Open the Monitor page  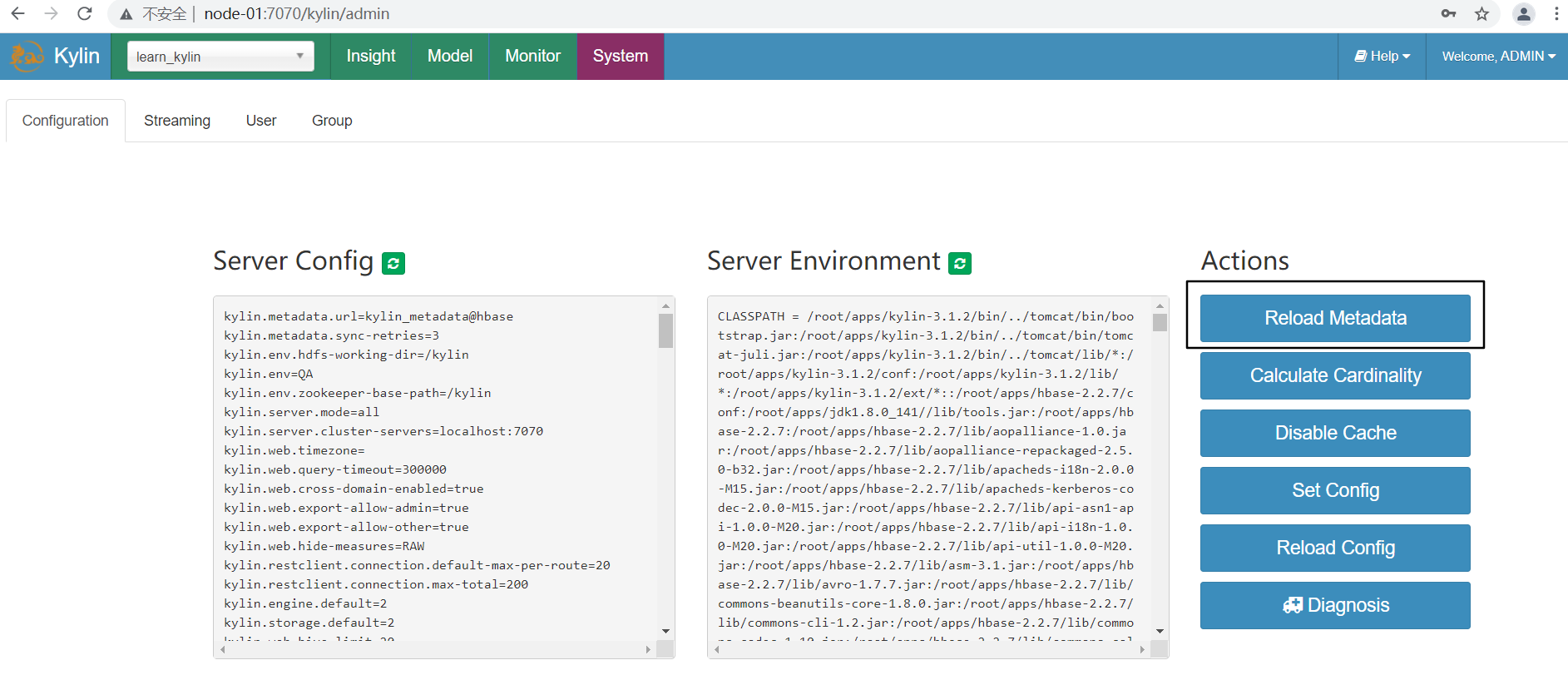[x=533, y=57]
